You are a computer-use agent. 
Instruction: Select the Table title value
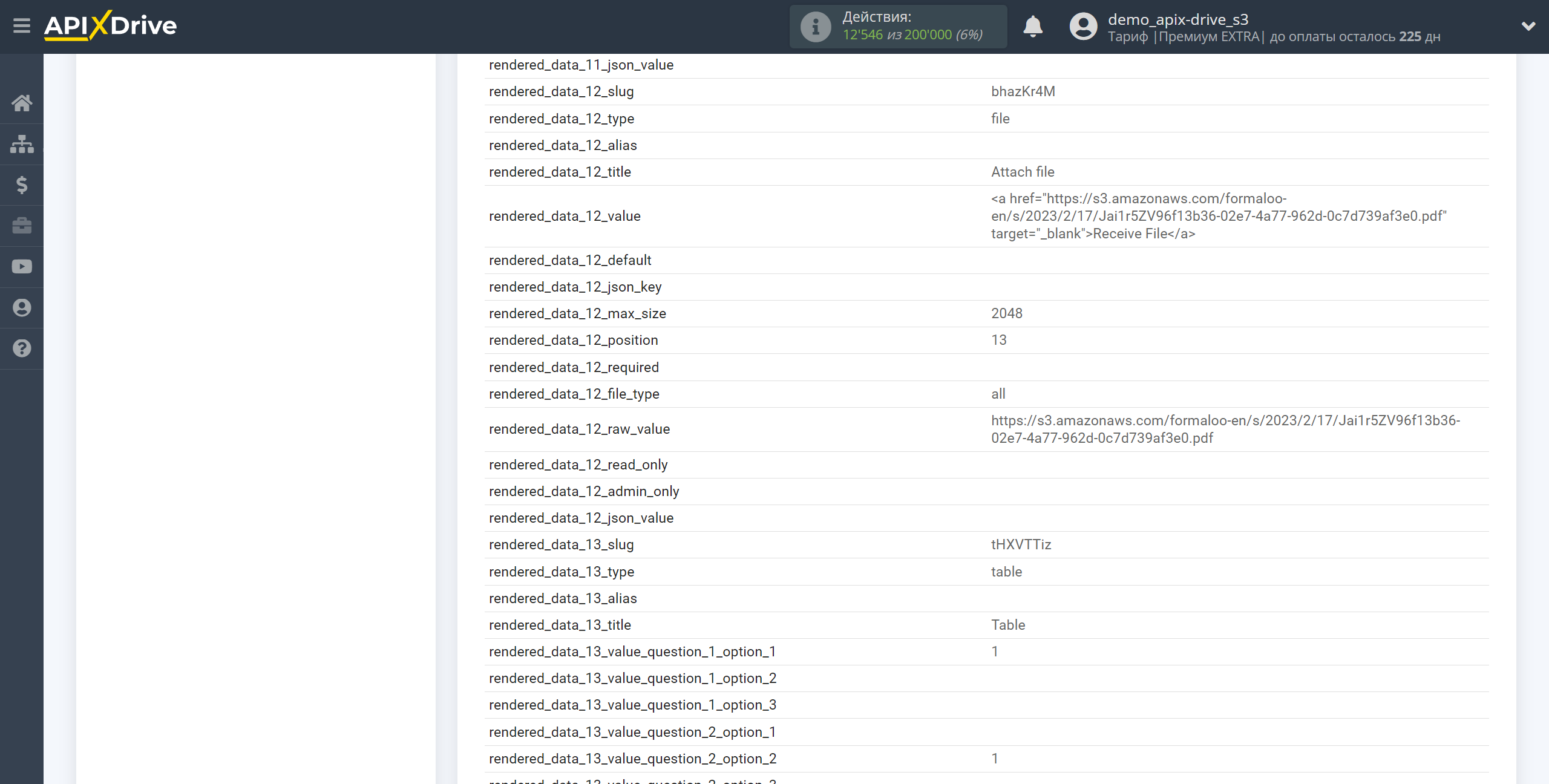click(x=1008, y=625)
